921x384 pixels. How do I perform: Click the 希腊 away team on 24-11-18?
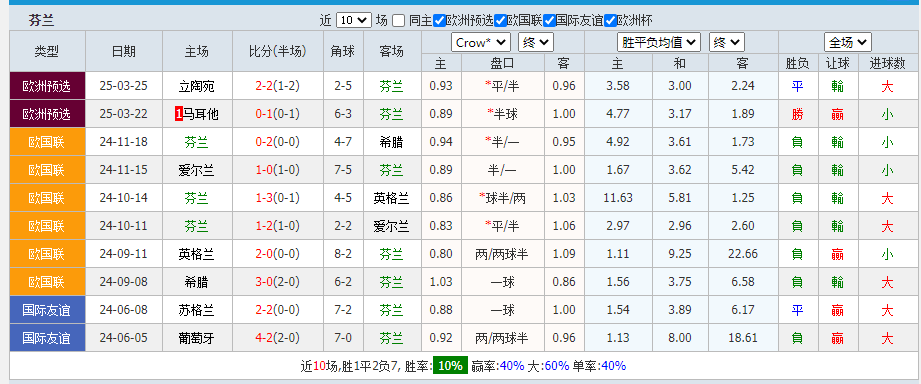(x=391, y=142)
